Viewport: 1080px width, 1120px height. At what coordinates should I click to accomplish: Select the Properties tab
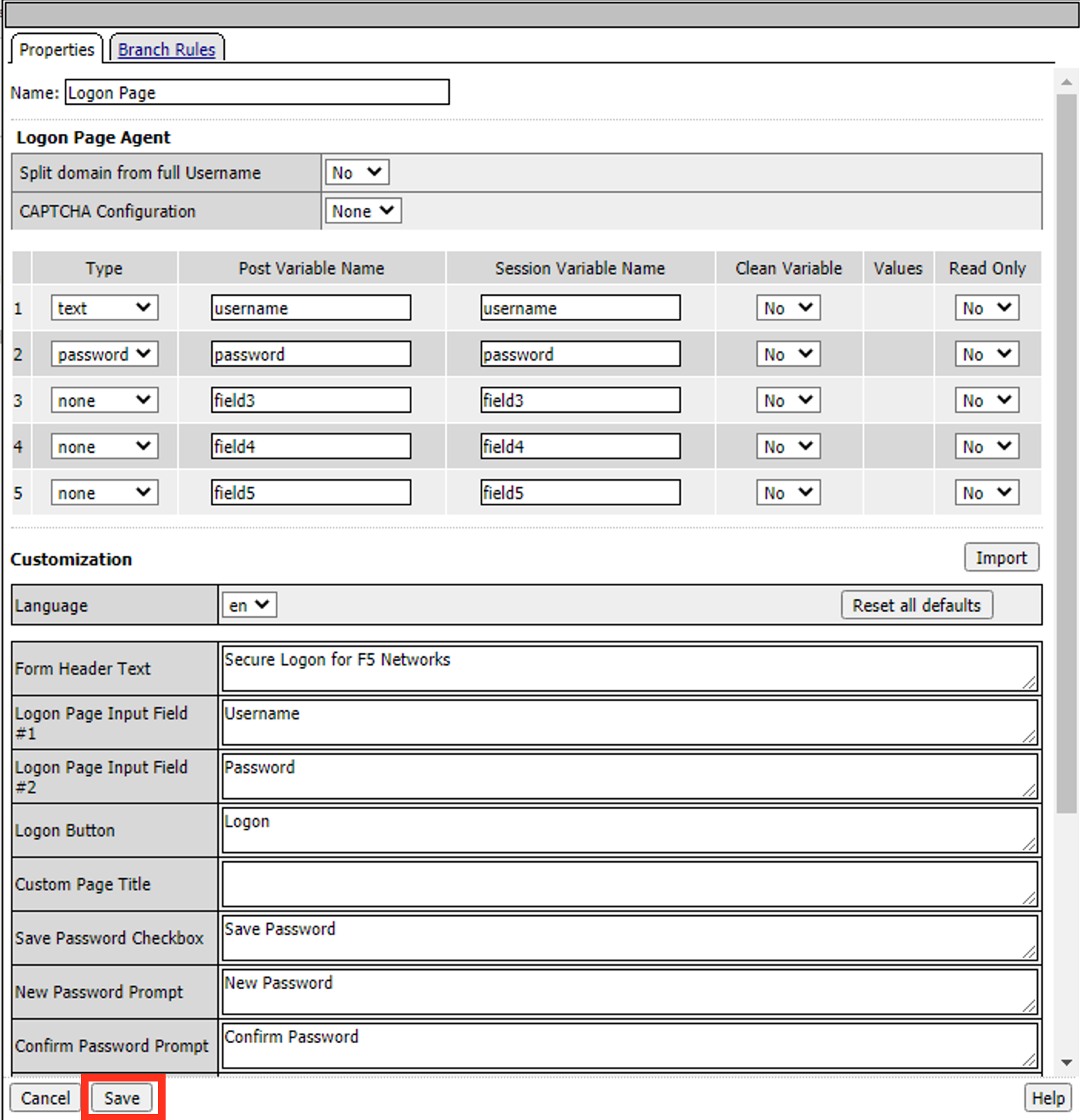56,49
